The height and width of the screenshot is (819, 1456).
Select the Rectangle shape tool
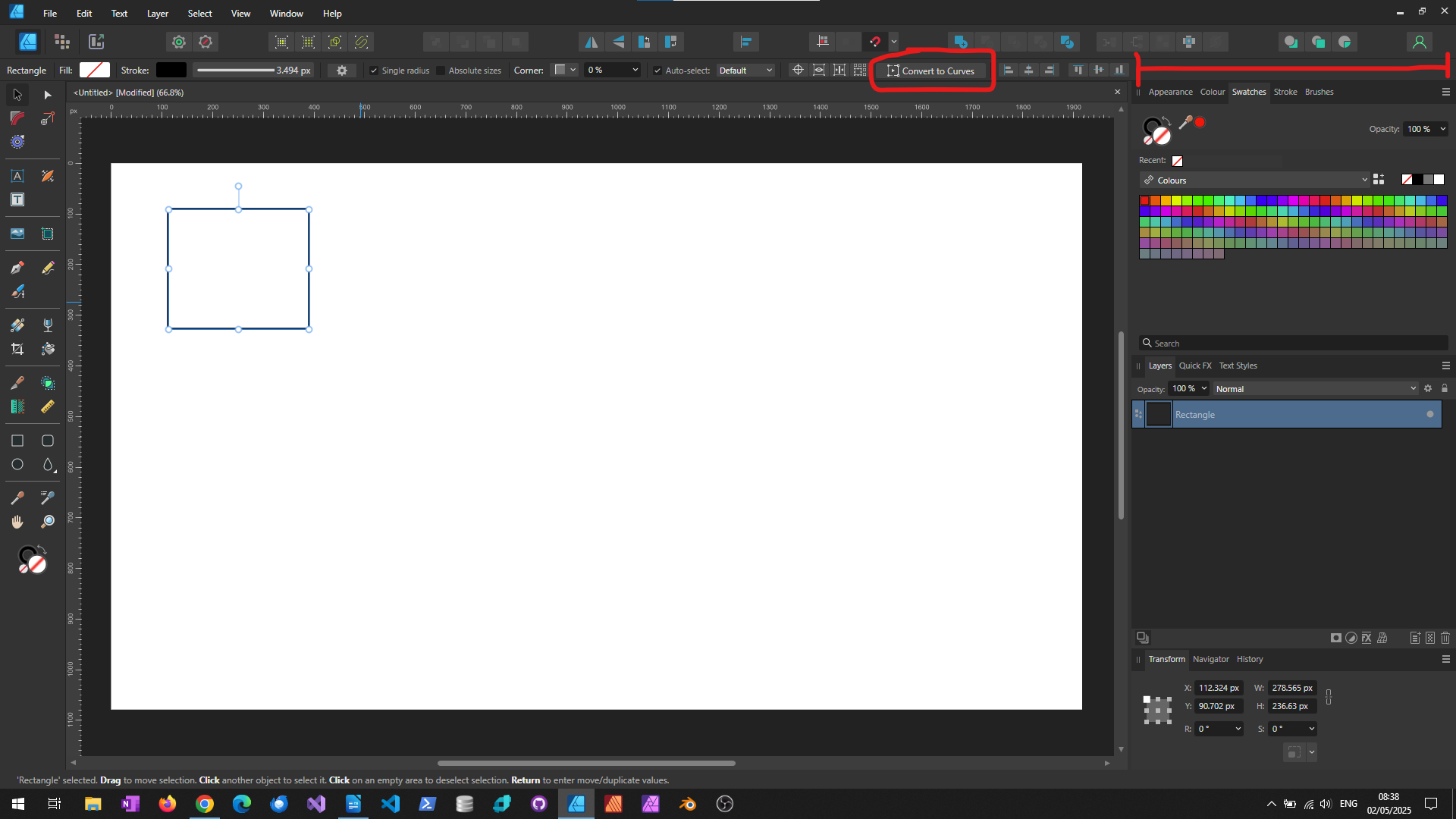[x=17, y=441]
